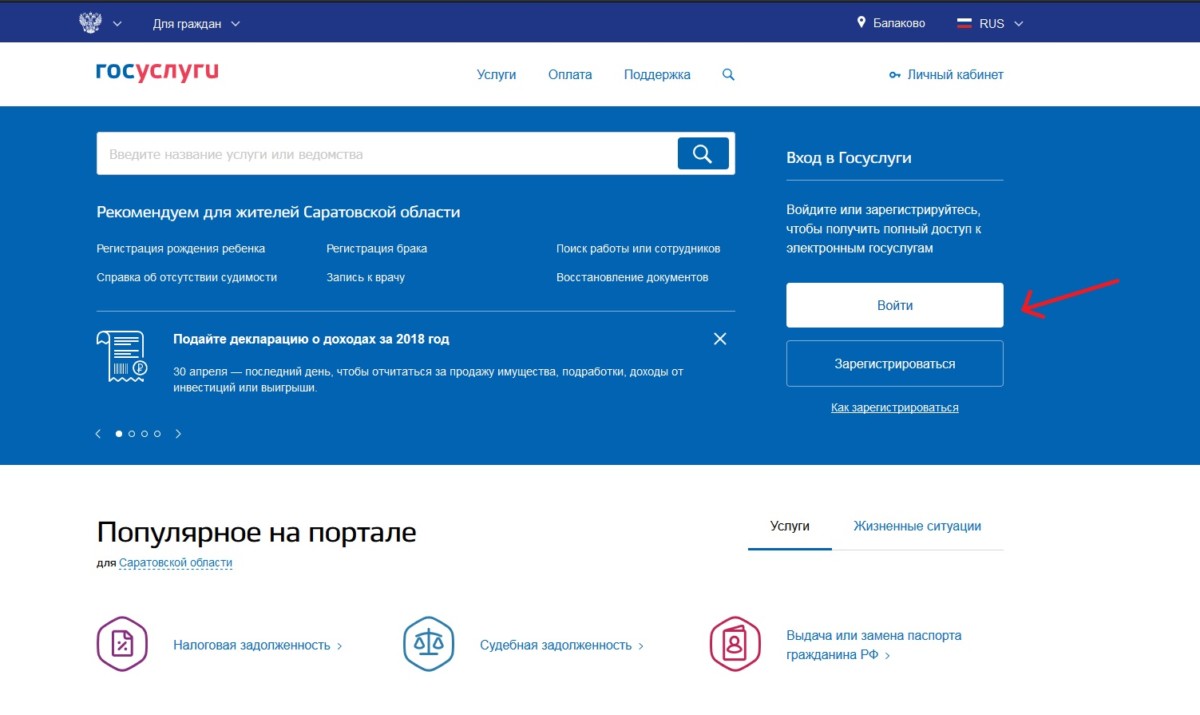This screenshot has height=715, width=1200.
Task: Open the Как зарегистрироваться link
Action: [x=894, y=408]
